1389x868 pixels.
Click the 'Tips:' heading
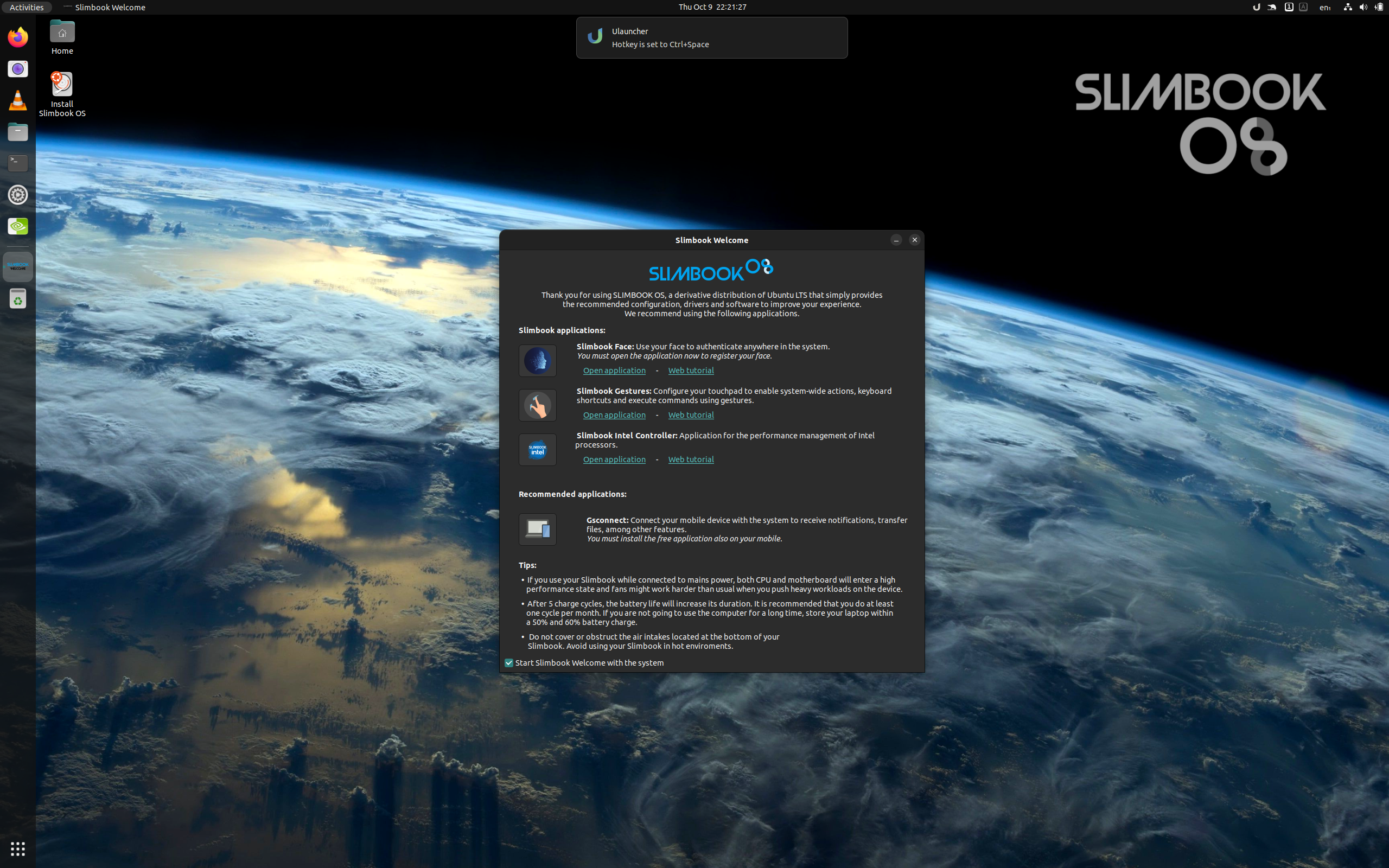(x=527, y=565)
